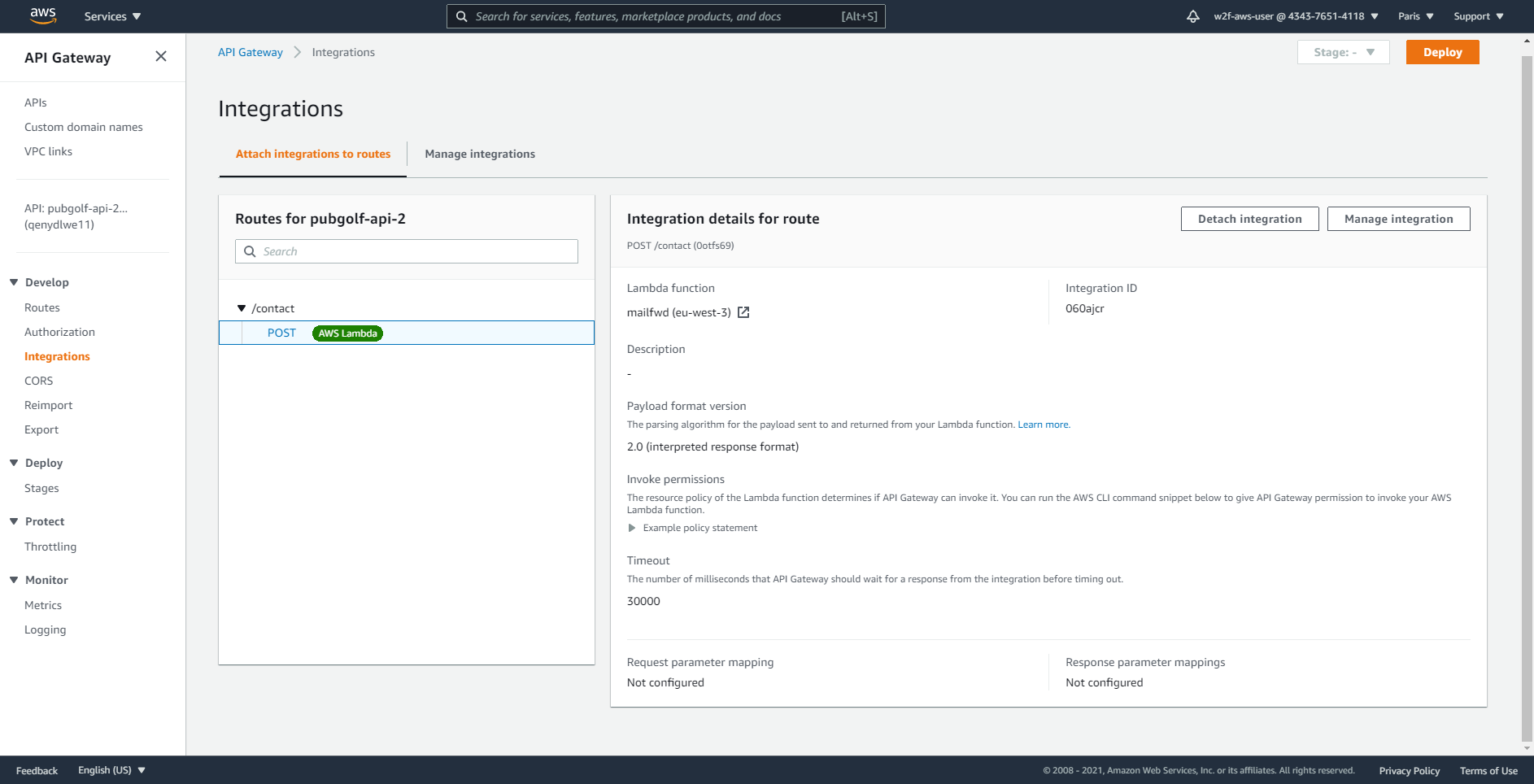
Task: Open mailfwd Lambda function external link icon
Action: pyautogui.click(x=743, y=312)
